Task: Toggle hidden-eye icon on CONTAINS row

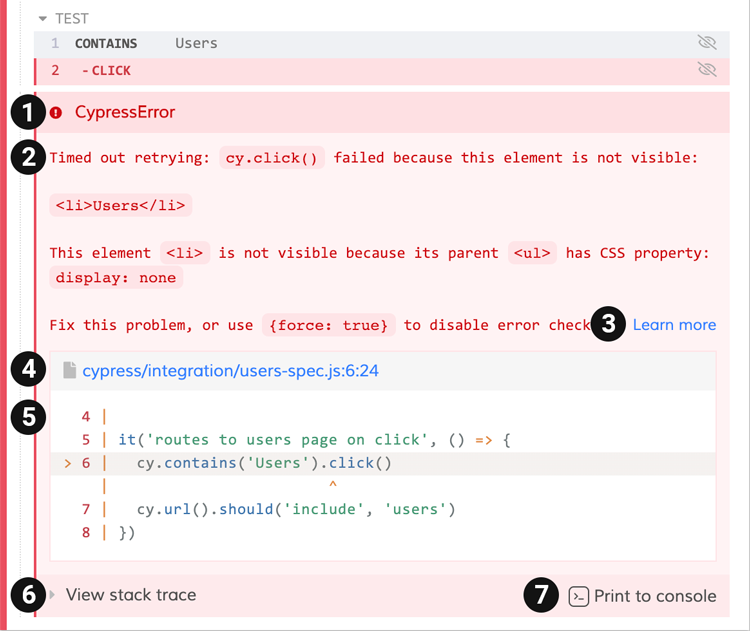Action: click(707, 43)
